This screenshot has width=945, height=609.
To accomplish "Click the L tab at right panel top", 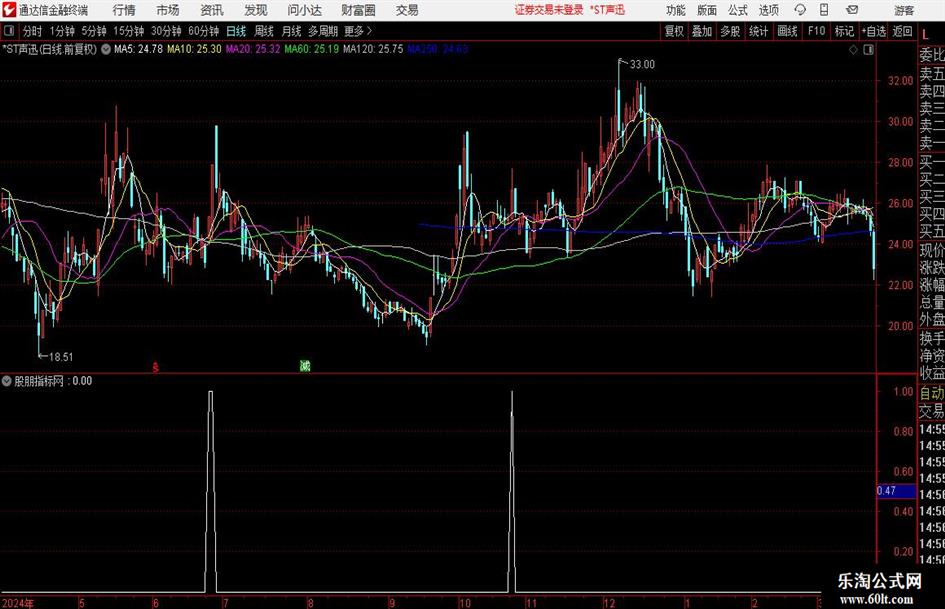I will 926,36.
